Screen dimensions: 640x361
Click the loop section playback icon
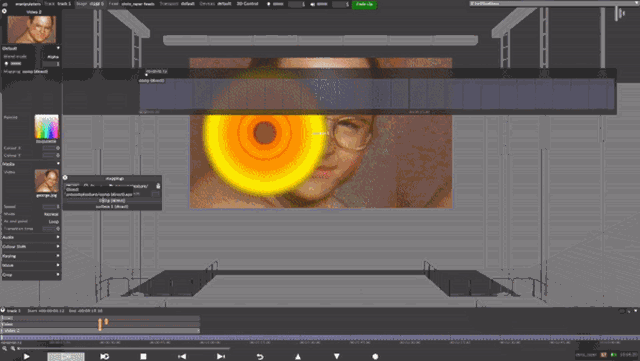[104, 357]
